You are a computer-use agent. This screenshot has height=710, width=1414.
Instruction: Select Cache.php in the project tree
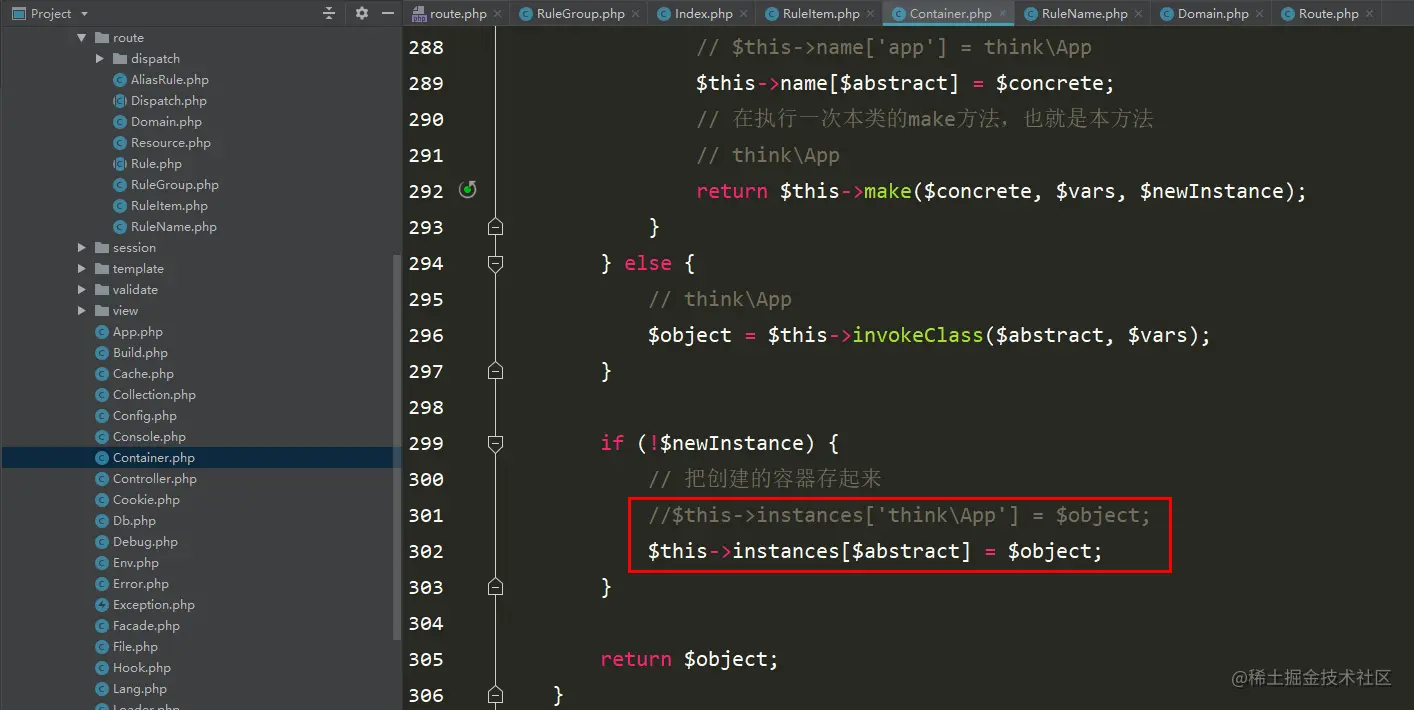tap(143, 374)
